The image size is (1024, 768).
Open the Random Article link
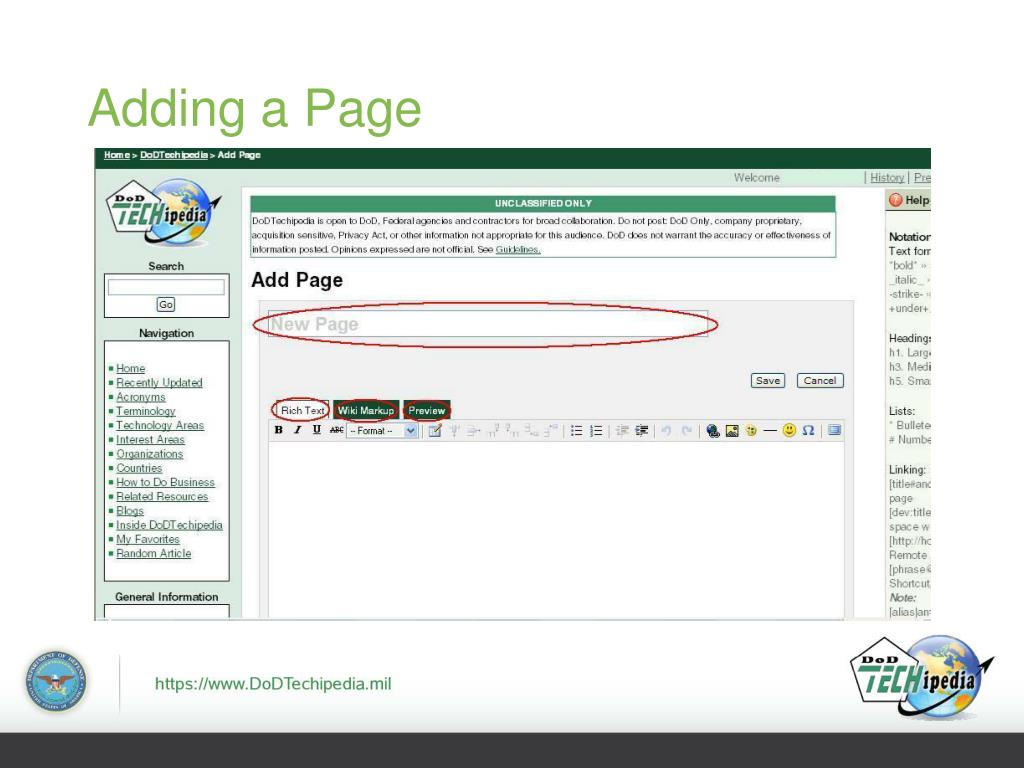click(x=153, y=554)
